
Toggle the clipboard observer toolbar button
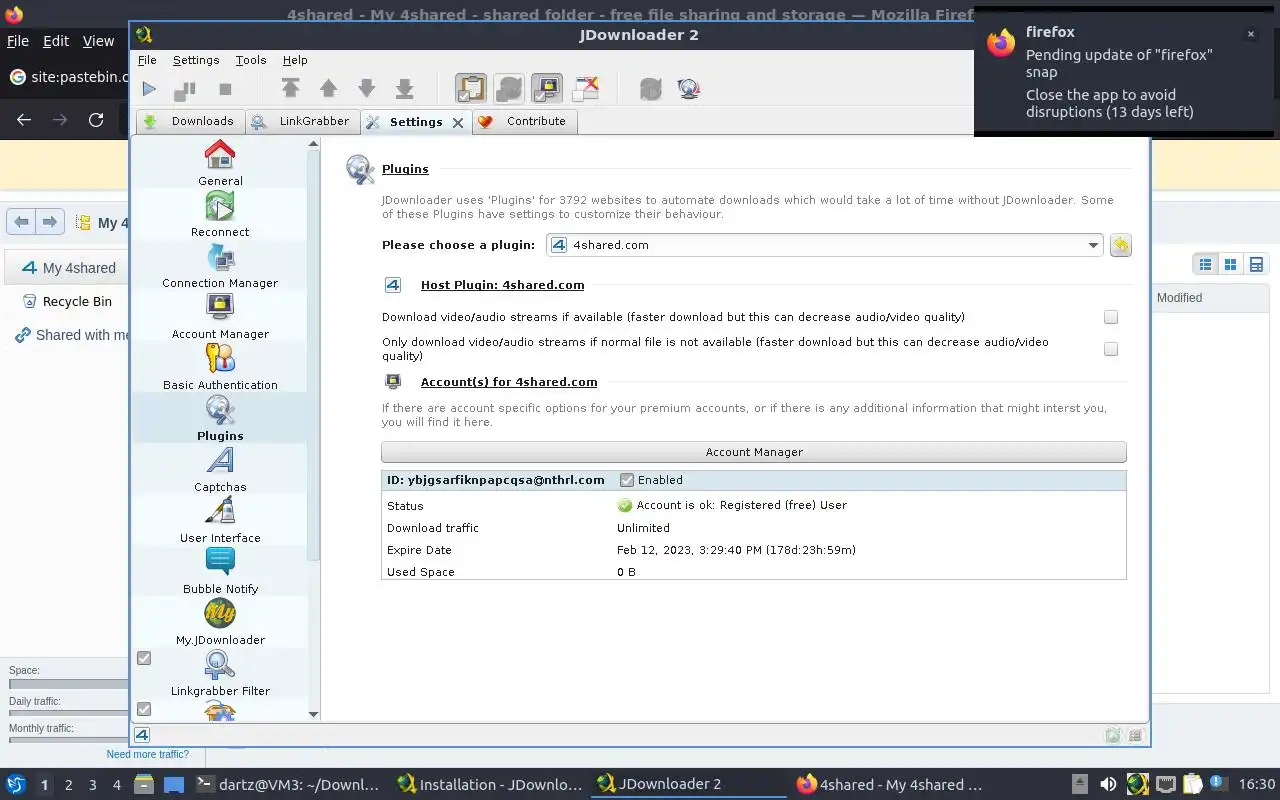point(471,88)
